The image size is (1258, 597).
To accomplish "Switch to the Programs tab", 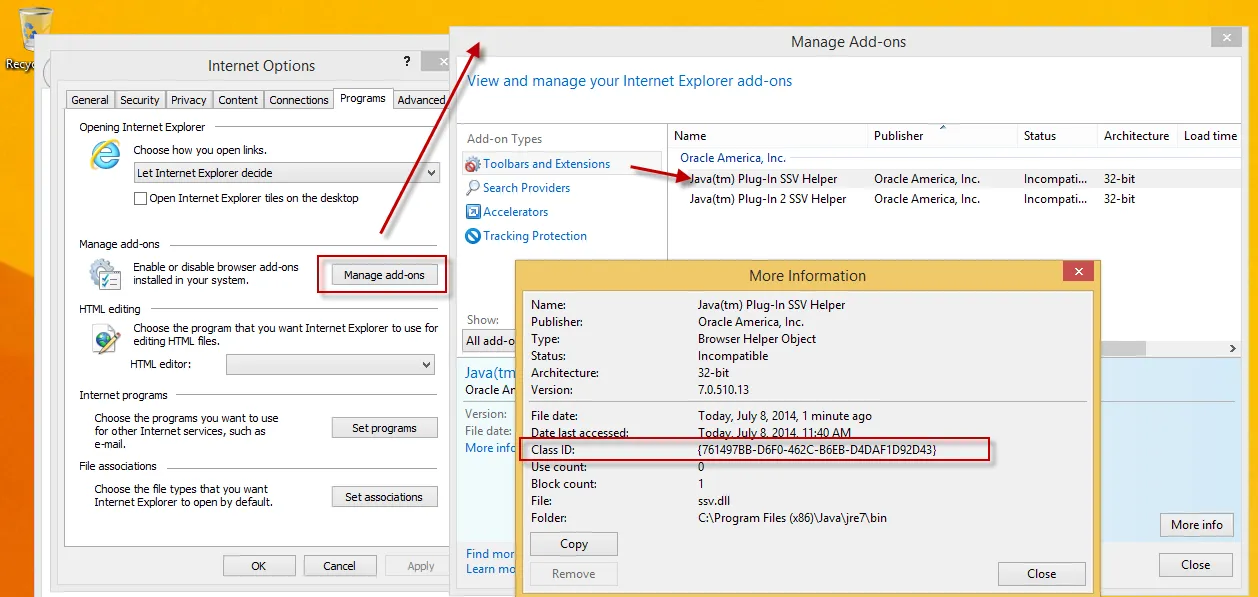I will pos(362,98).
